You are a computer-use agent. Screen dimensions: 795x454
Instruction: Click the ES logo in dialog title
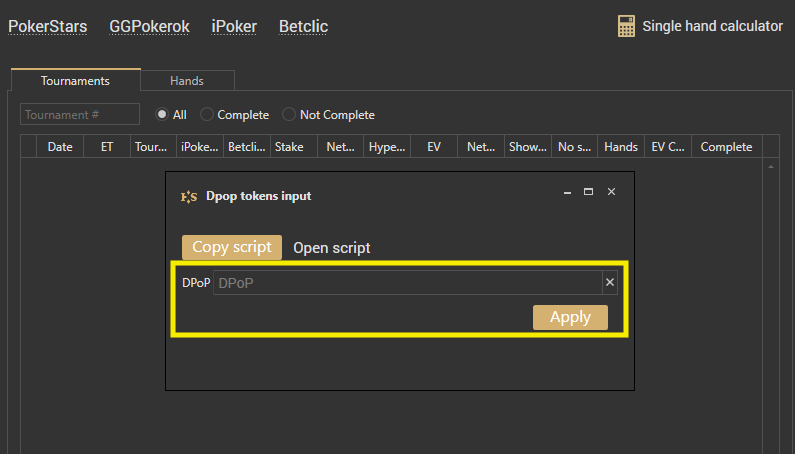188,197
